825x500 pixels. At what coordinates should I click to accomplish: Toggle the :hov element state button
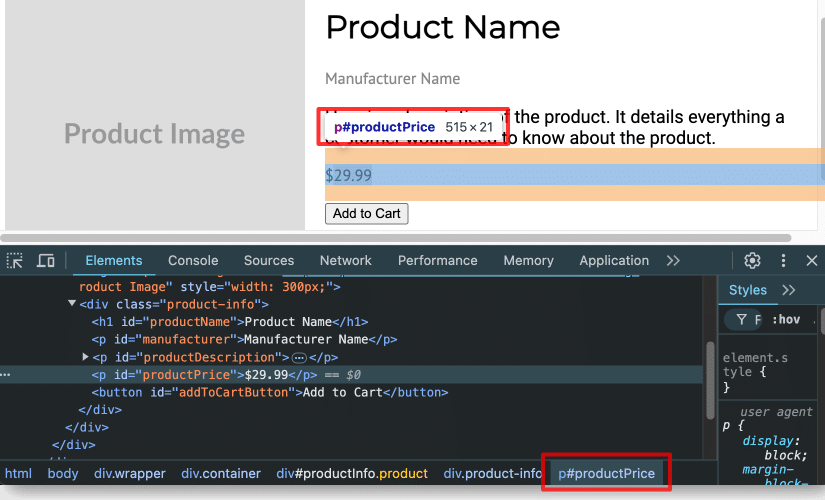point(786,319)
